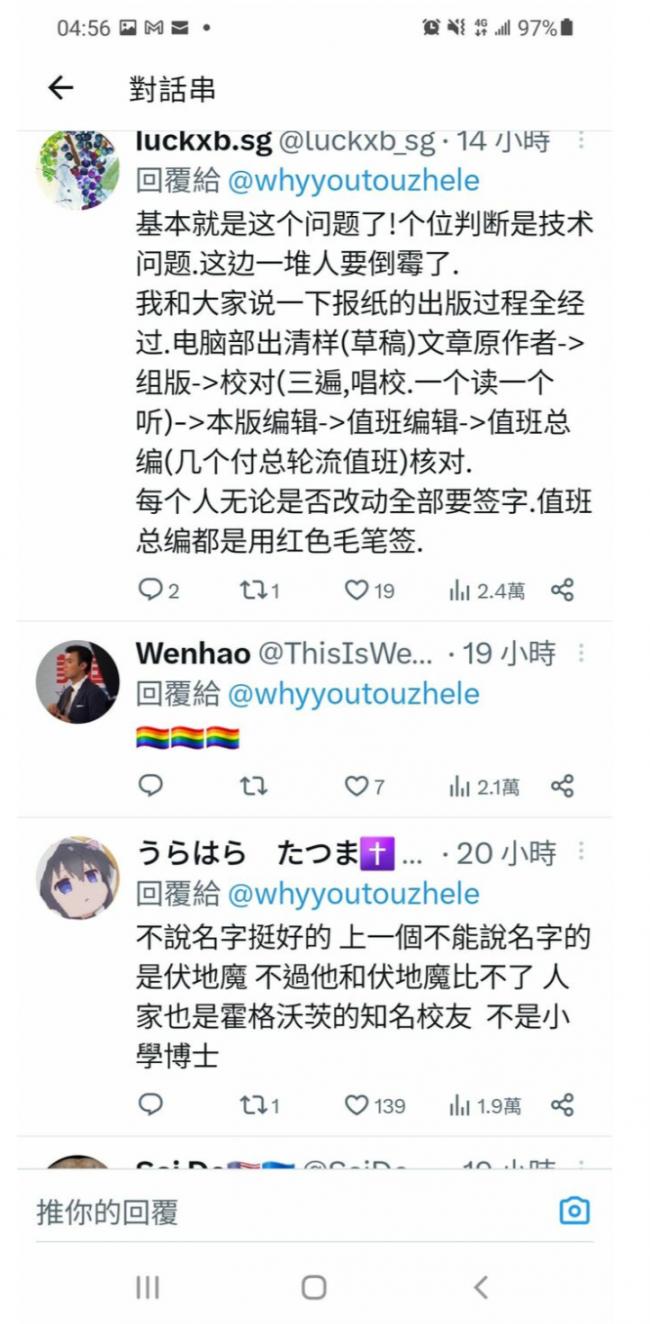Viewport: 650px width, 1324px height.
Task: Open more options on Wenhao's tweet
Action: click(x=581, y=654)
